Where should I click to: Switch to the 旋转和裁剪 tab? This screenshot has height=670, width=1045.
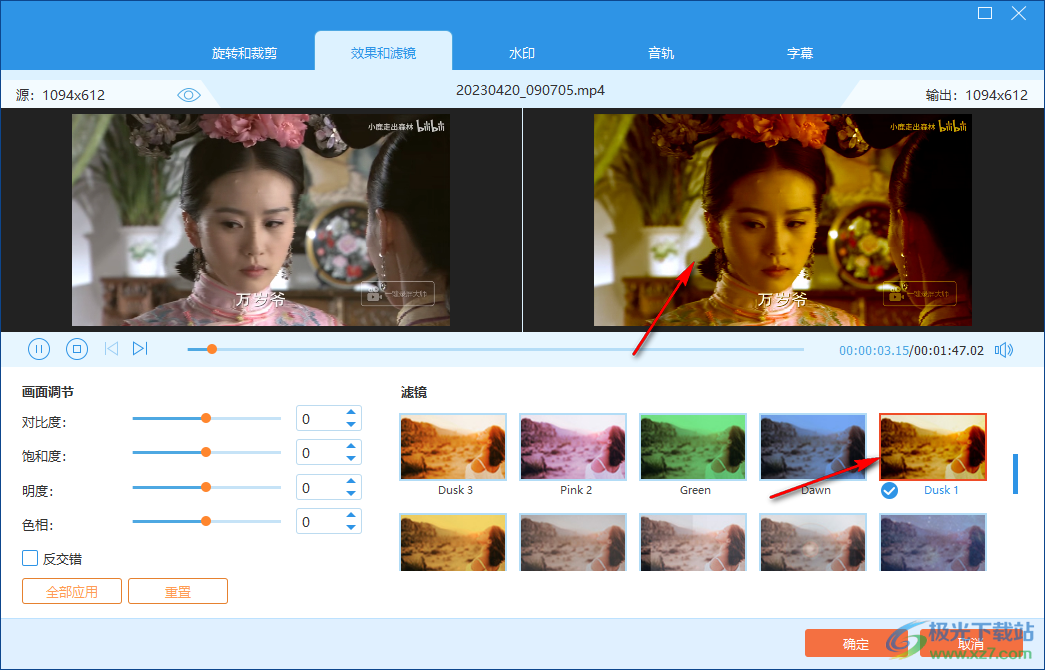click(245, 53)
